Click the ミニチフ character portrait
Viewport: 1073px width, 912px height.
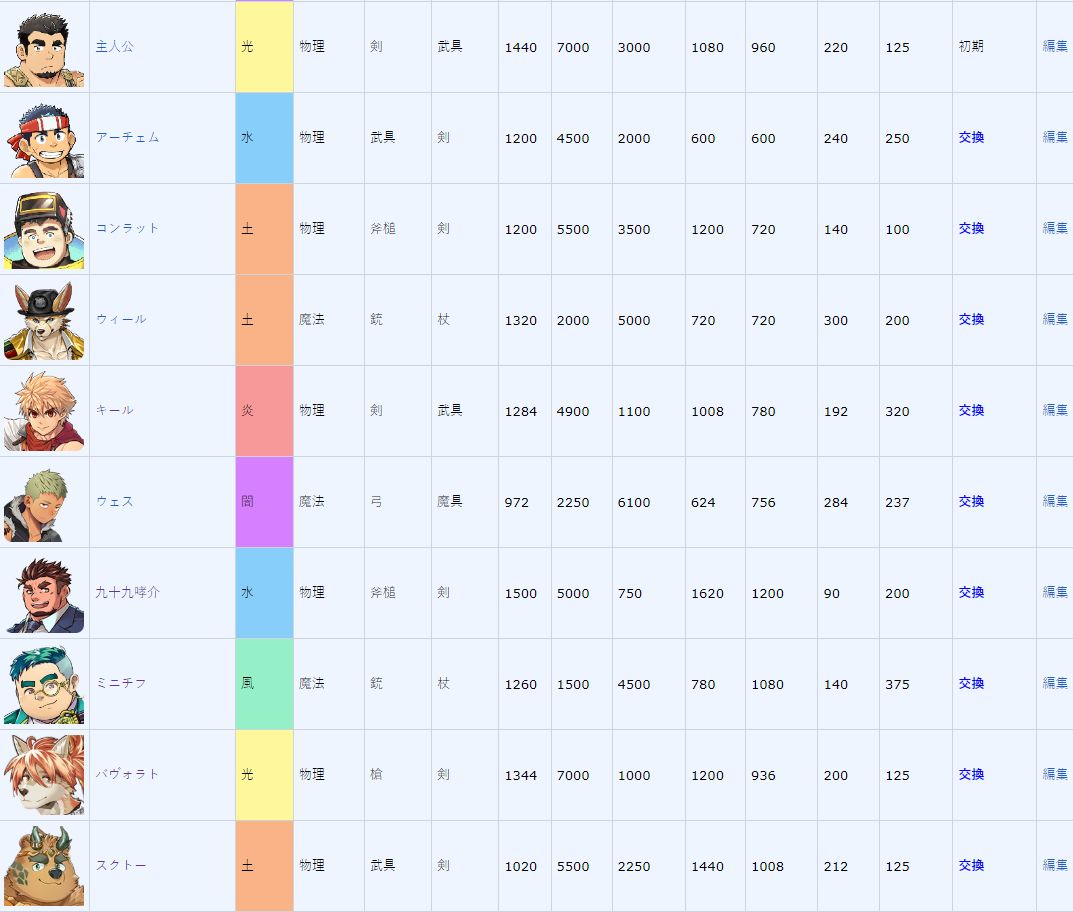44,684
